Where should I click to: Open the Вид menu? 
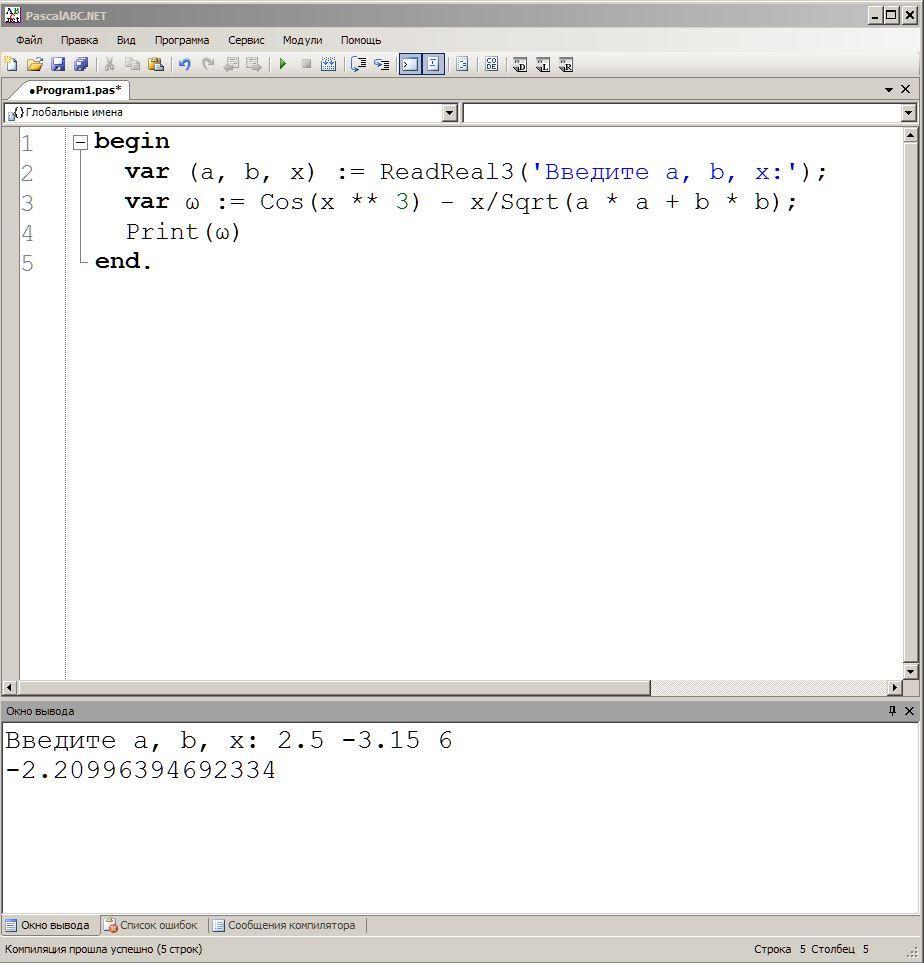click(126, 40)
